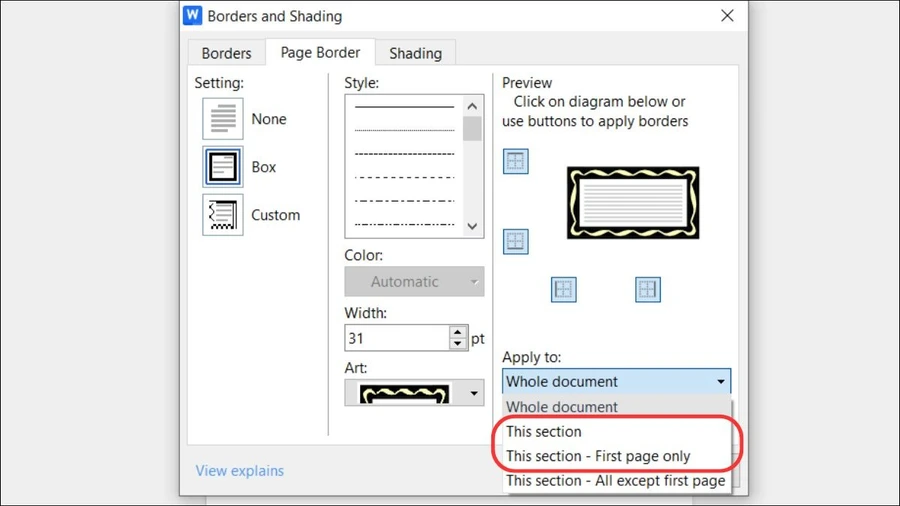The height and width of the screenshot is (506, 900).
Task: Switch to the Borders tab
Action: [x=226, y=53]
